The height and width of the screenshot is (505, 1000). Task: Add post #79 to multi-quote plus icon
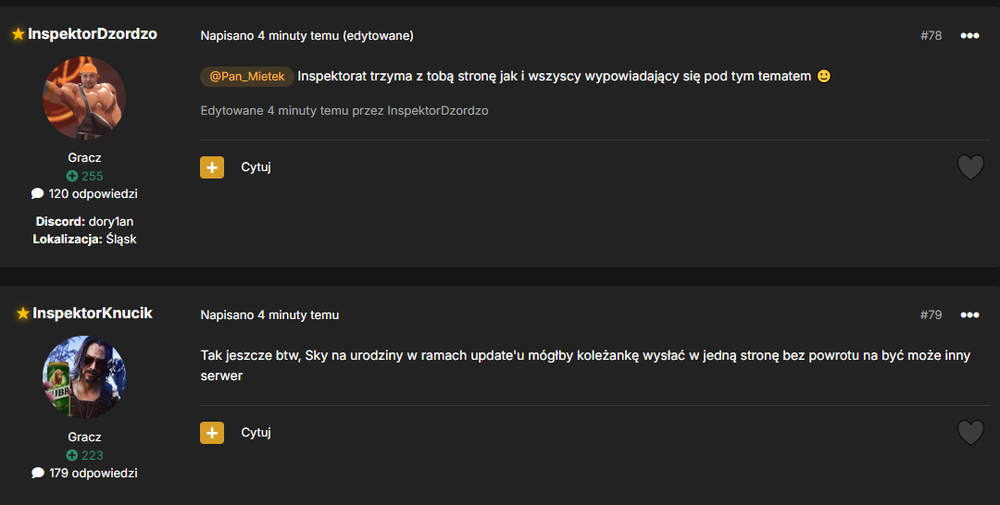click(212, 432)
